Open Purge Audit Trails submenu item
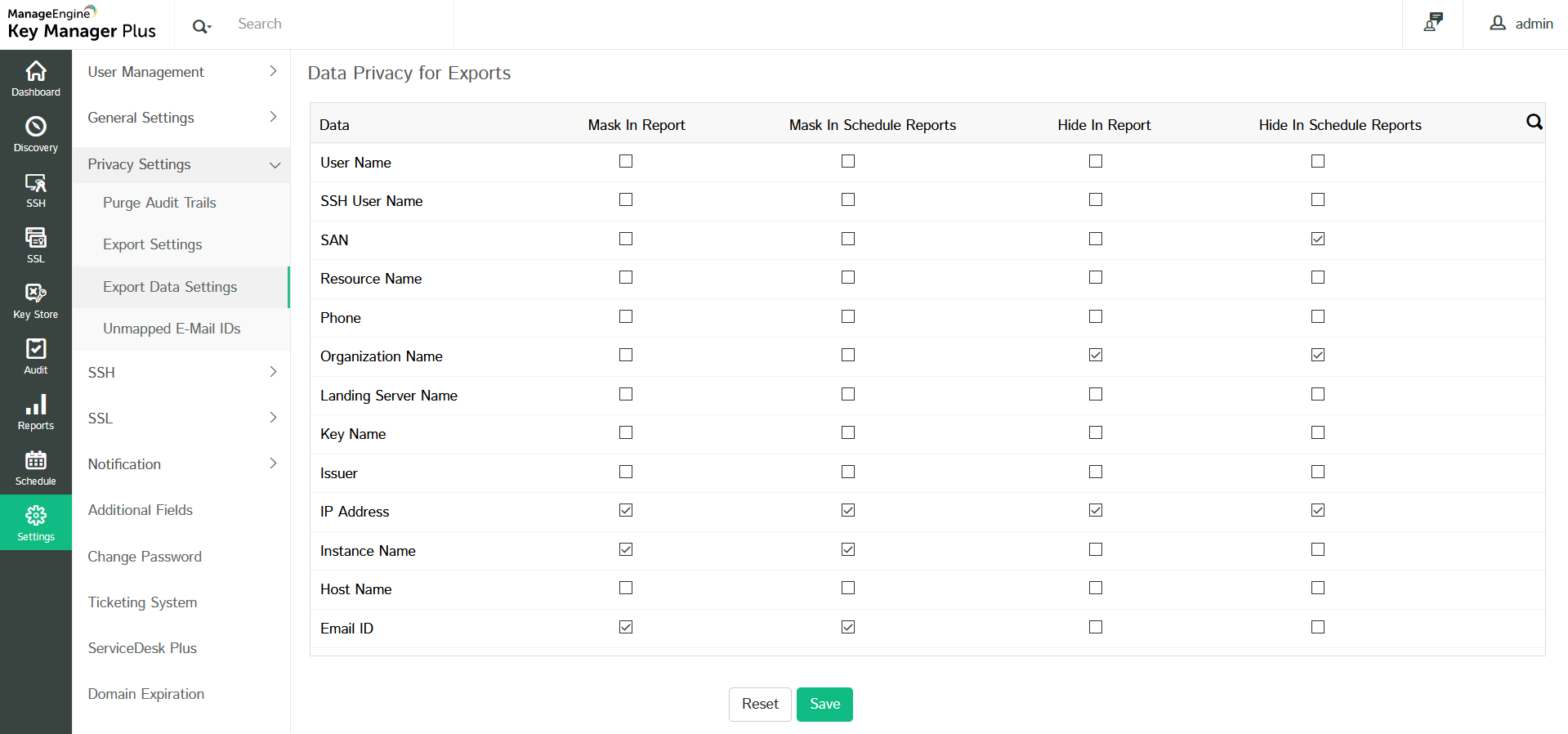 click(159, 203)
